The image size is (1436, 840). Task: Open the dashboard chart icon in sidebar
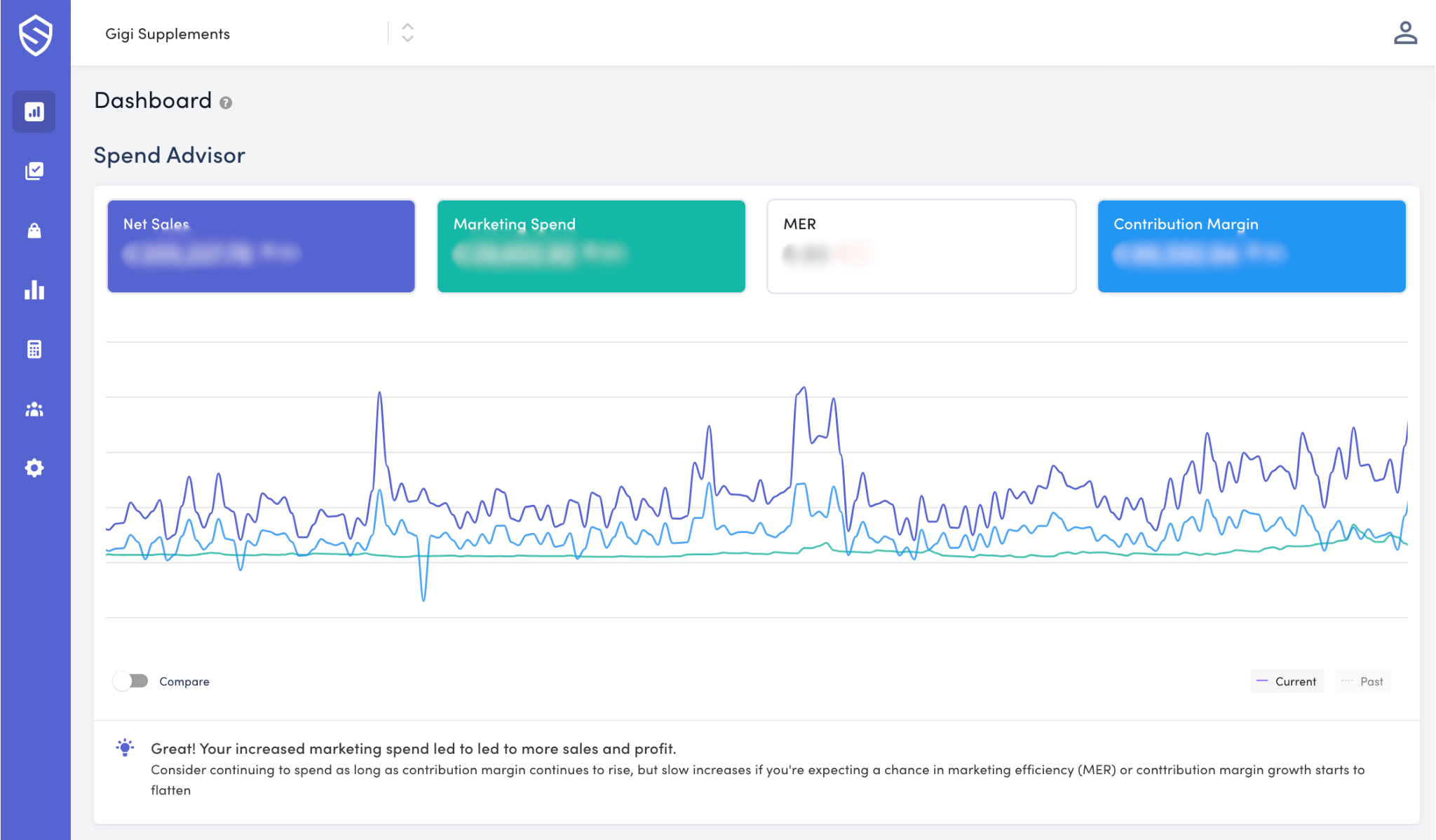[x=34, y=111]
